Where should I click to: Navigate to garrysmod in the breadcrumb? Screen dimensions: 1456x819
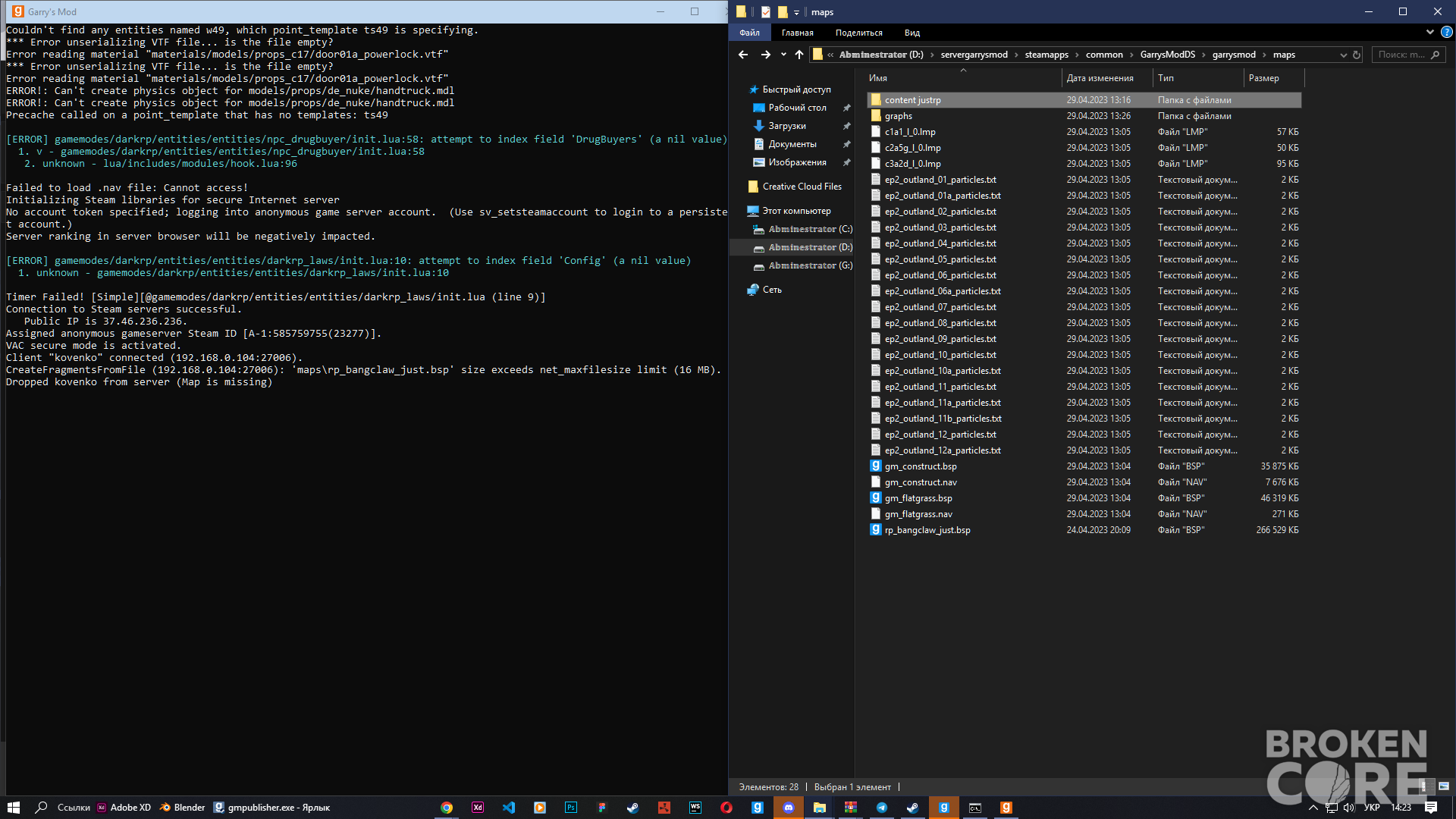(x=1234, y=55)
